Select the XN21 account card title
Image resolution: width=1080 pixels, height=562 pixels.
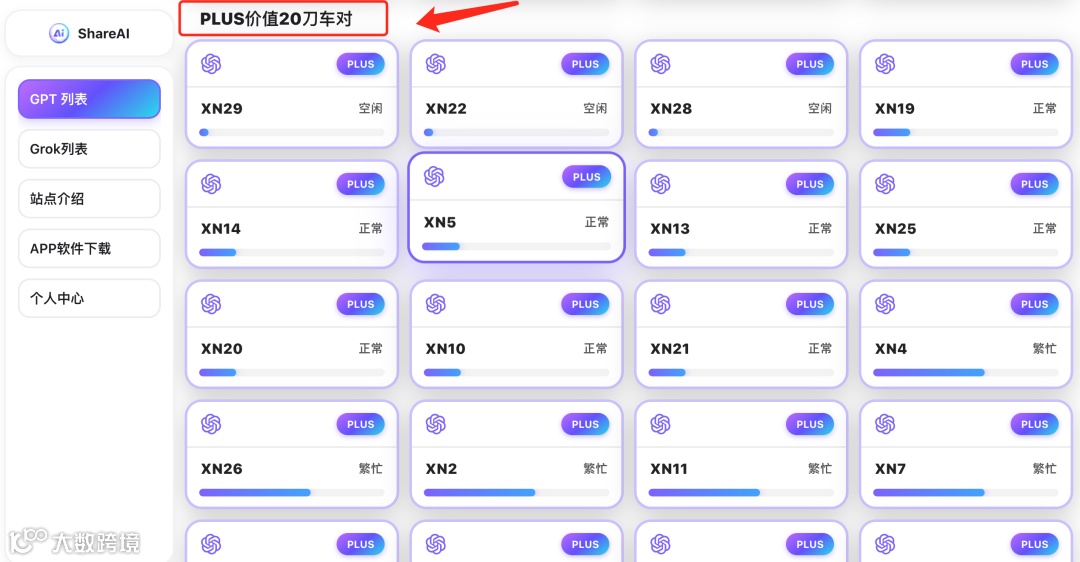coord(670,349)
